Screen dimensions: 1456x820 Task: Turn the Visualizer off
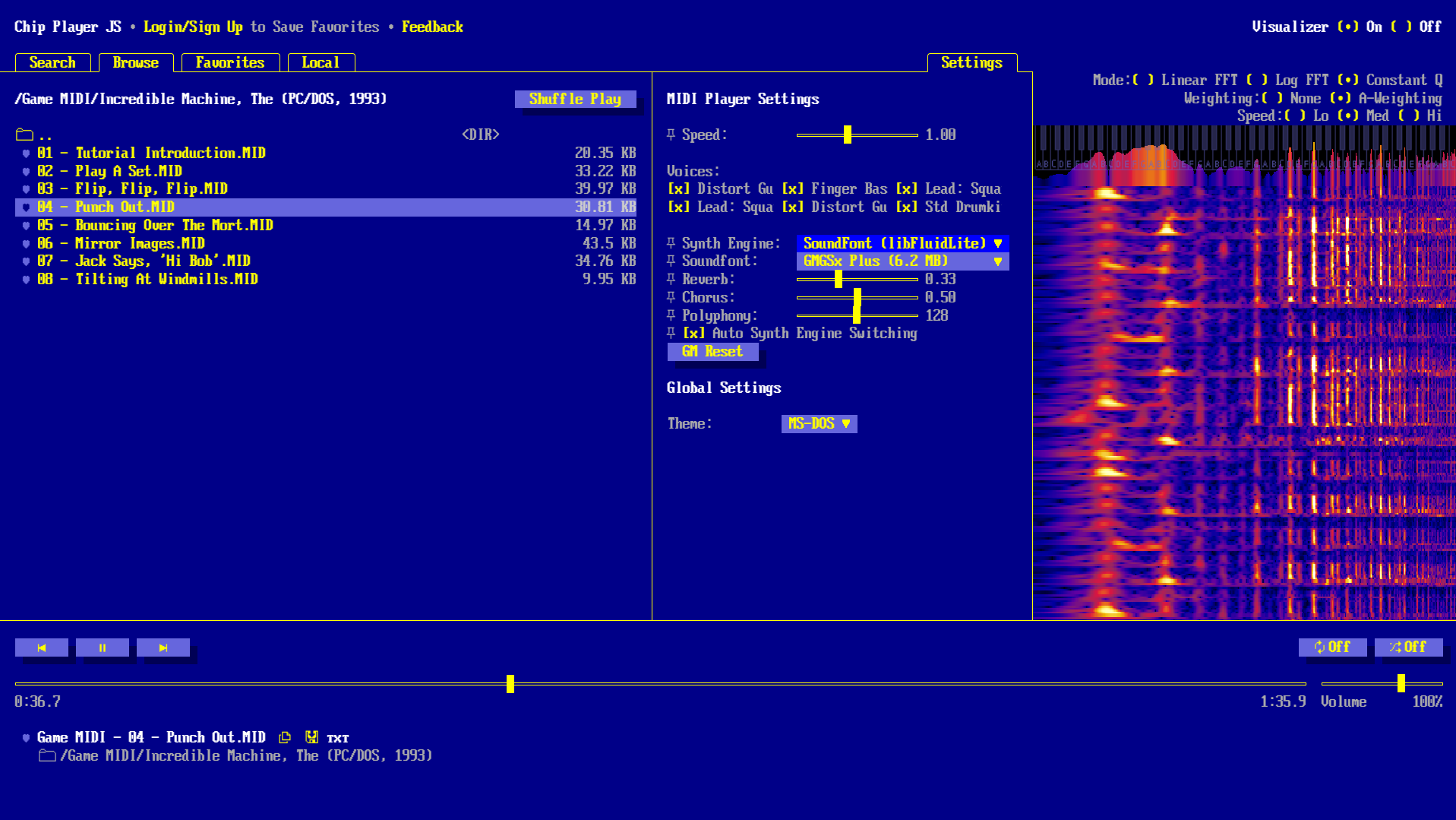point(1400,27)
